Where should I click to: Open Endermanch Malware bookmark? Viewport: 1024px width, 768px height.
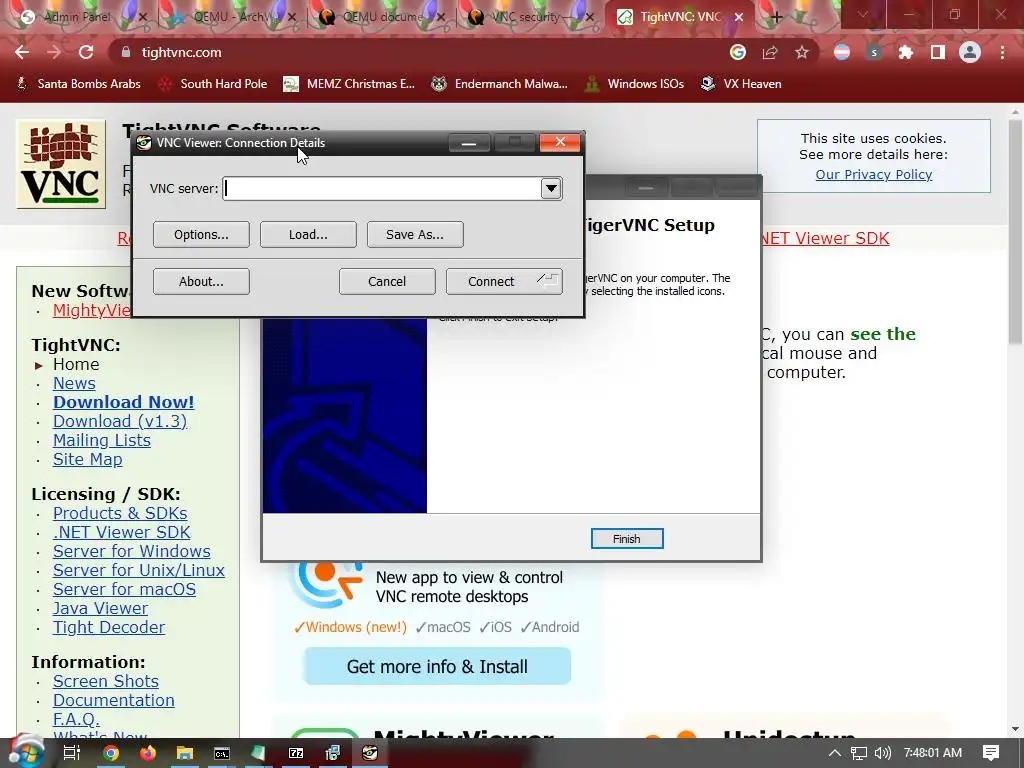(x=500, y=84)
